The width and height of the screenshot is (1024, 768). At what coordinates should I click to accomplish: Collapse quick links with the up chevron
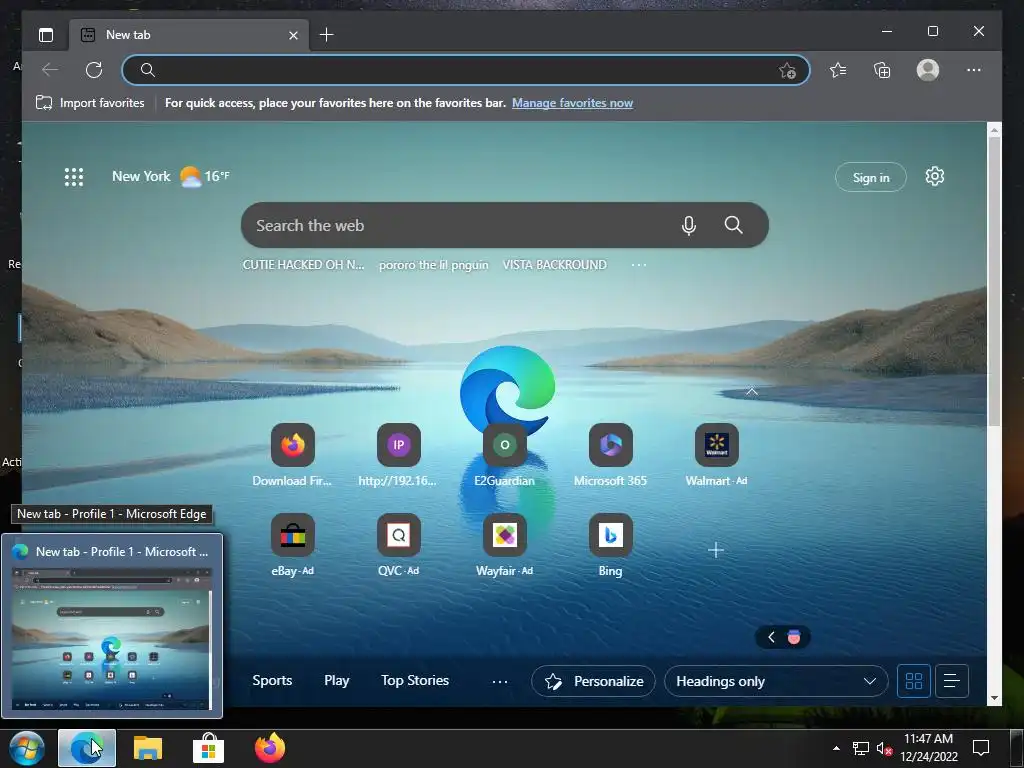(x=752, y=391)
